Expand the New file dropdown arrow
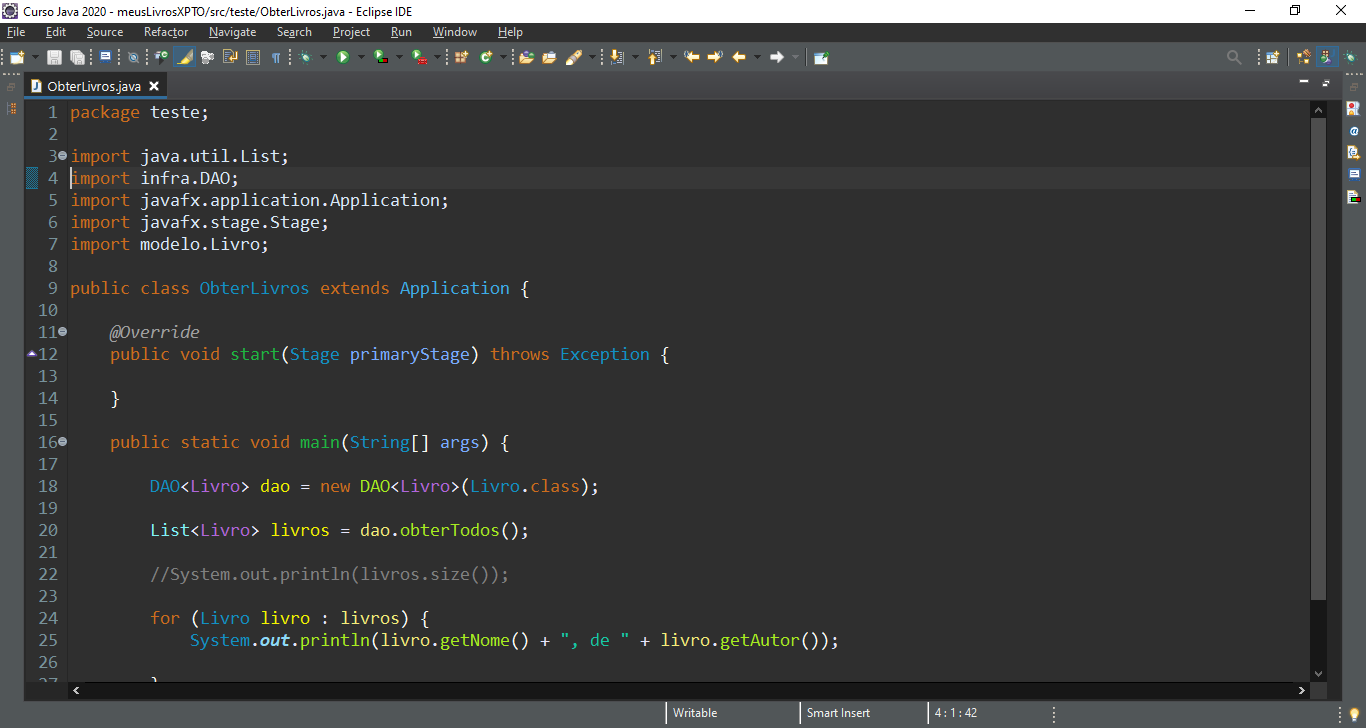 (35, 58)
